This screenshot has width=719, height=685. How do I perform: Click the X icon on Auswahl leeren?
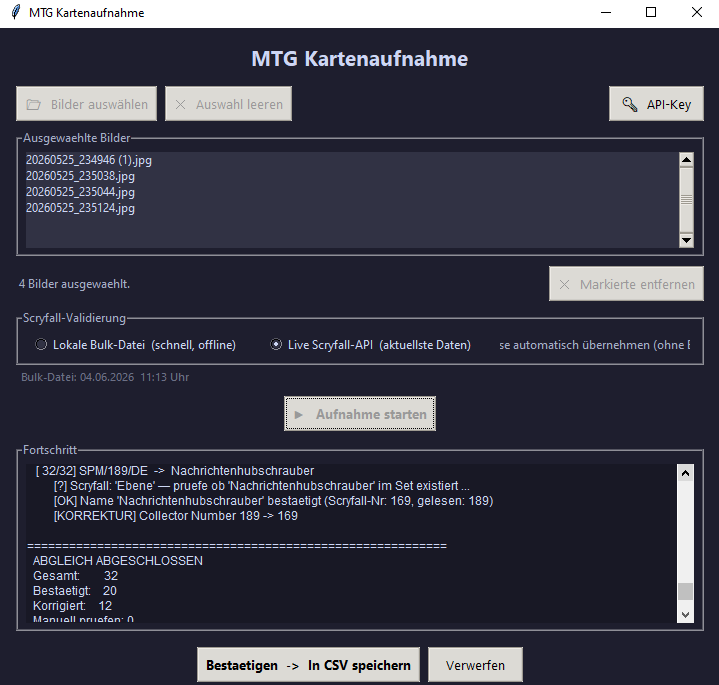[x=181, y=105]
